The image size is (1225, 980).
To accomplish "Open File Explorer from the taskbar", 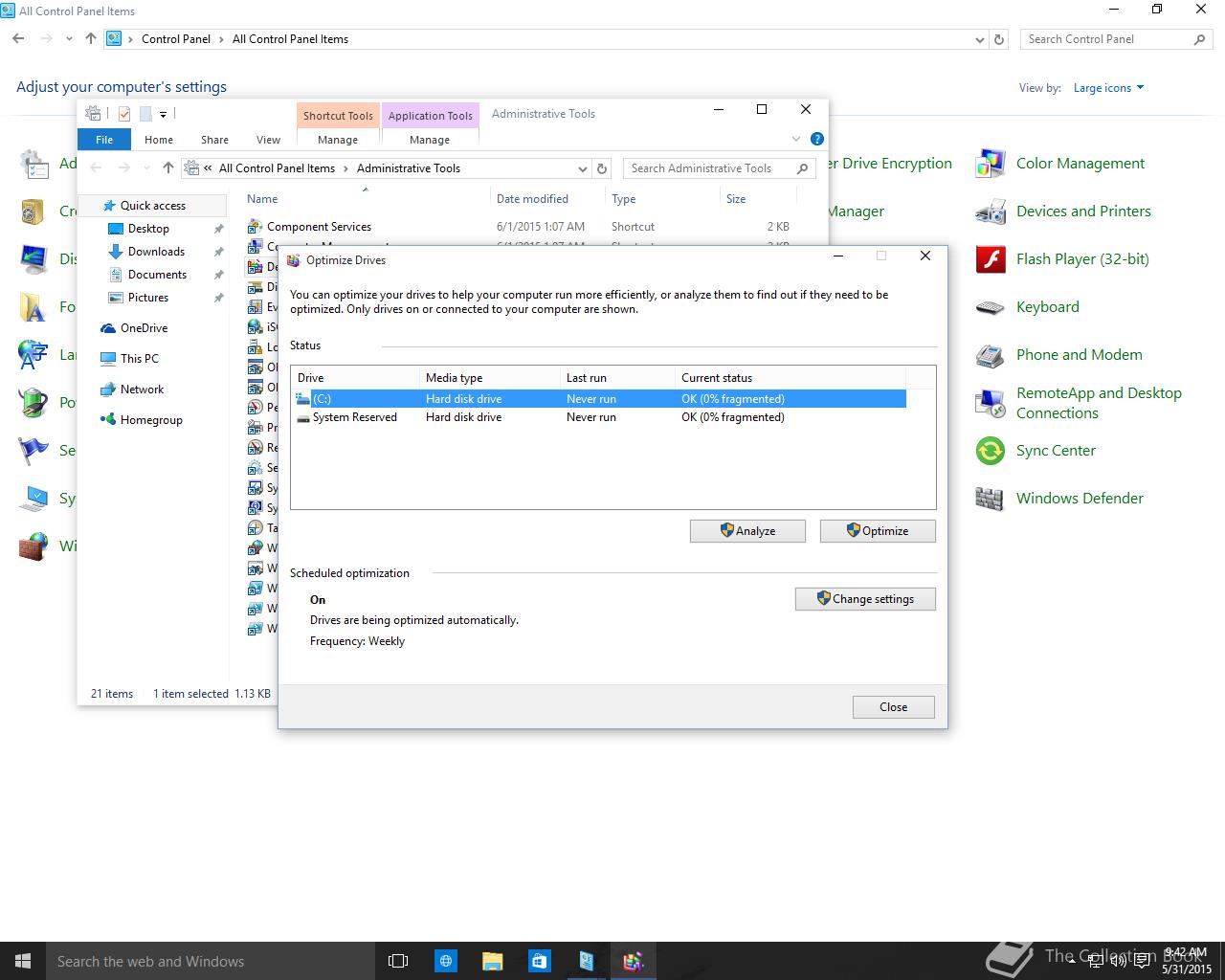I will click(x=492, y=961).
